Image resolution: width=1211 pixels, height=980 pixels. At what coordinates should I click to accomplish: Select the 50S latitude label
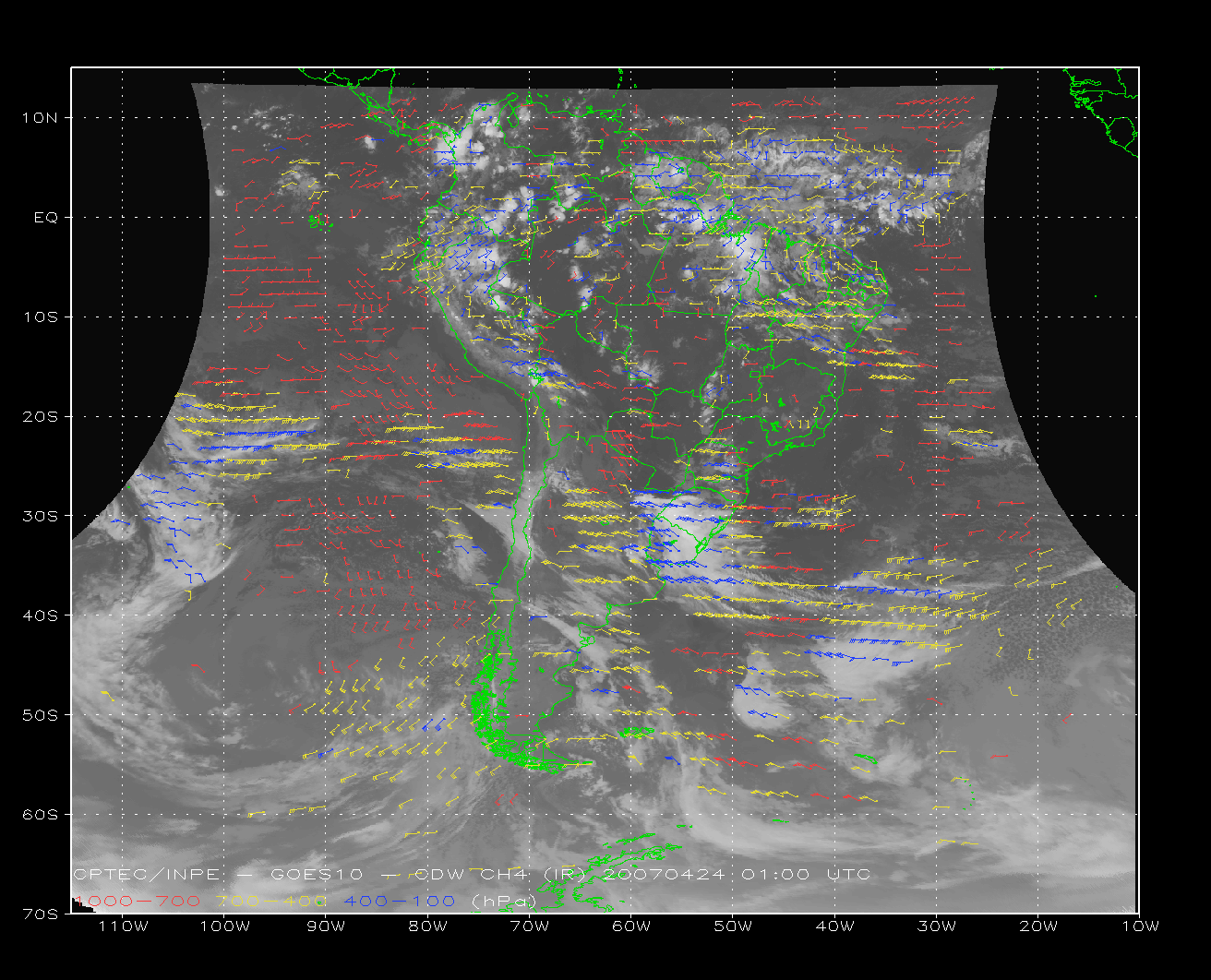coord(41,715)
